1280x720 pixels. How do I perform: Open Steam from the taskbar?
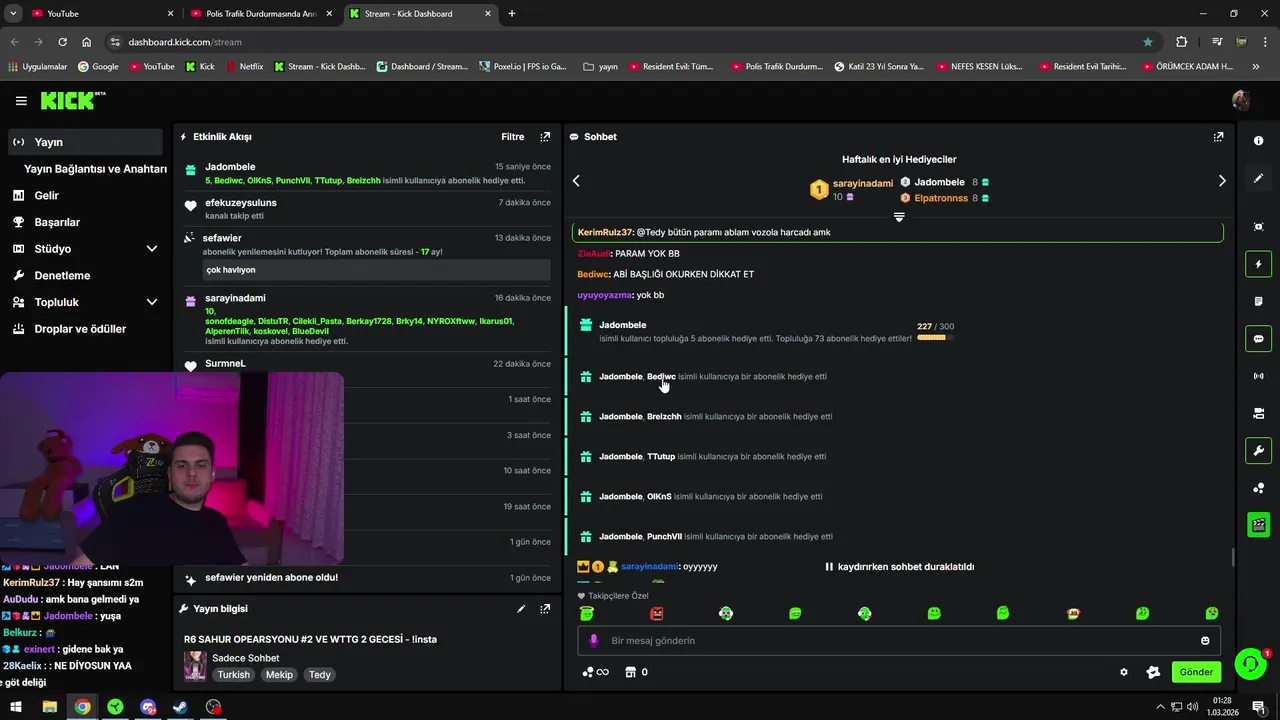180,707
